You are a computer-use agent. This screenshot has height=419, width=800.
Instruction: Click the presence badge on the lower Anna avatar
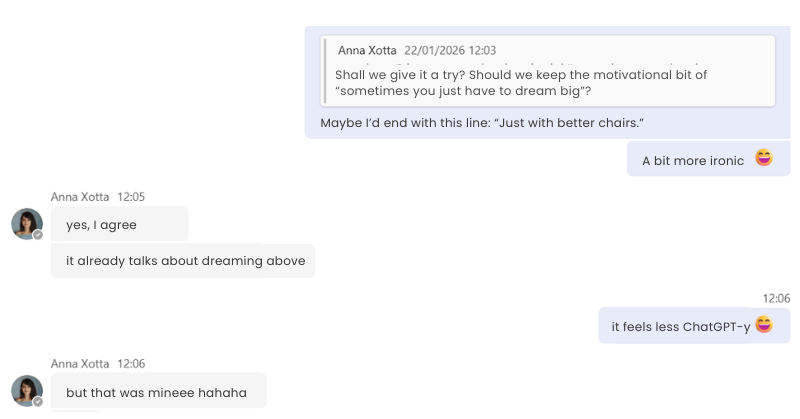pos(38,402)
